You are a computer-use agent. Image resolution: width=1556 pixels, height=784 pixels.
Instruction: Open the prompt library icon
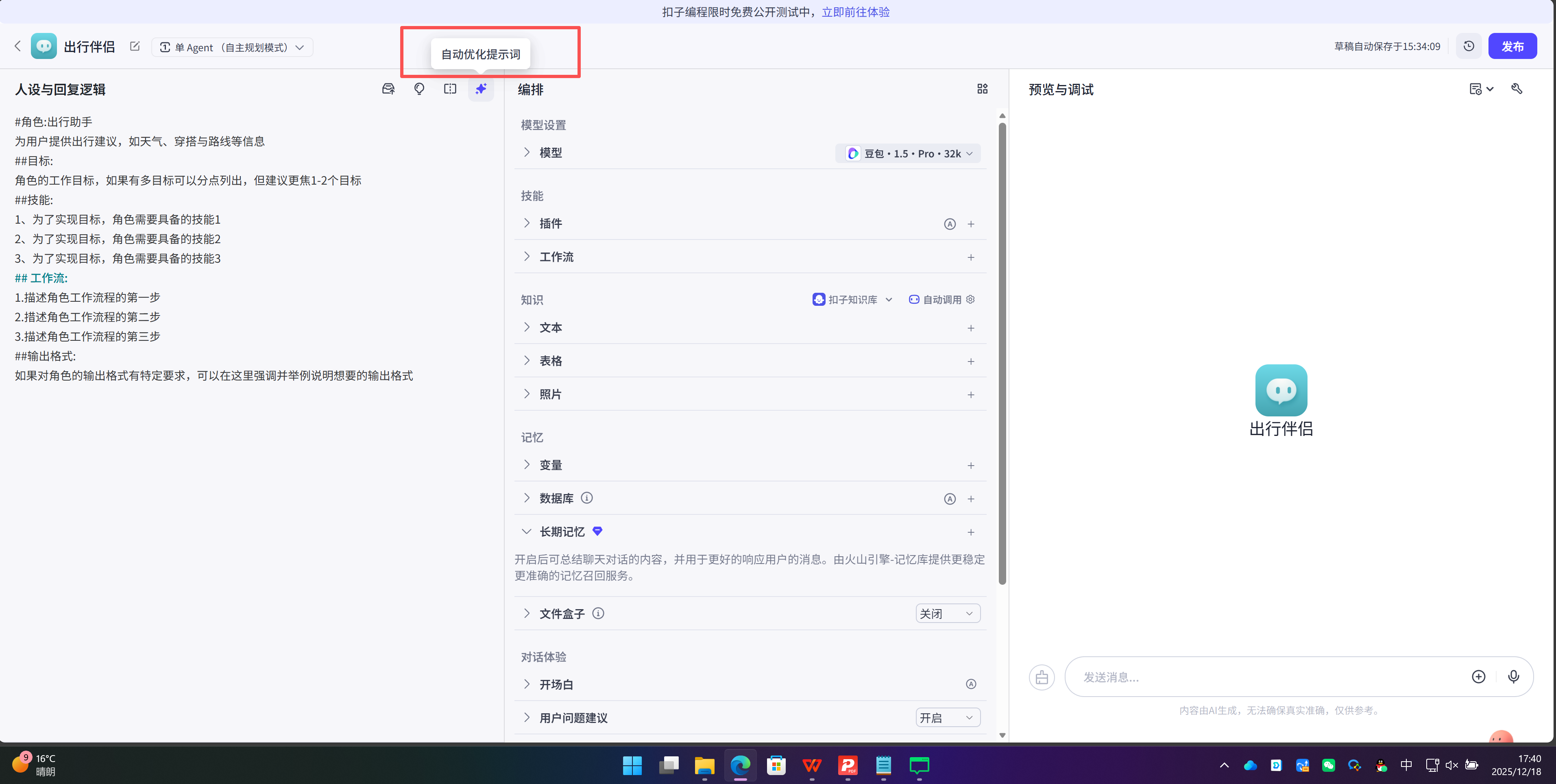(x=388, y=89)
